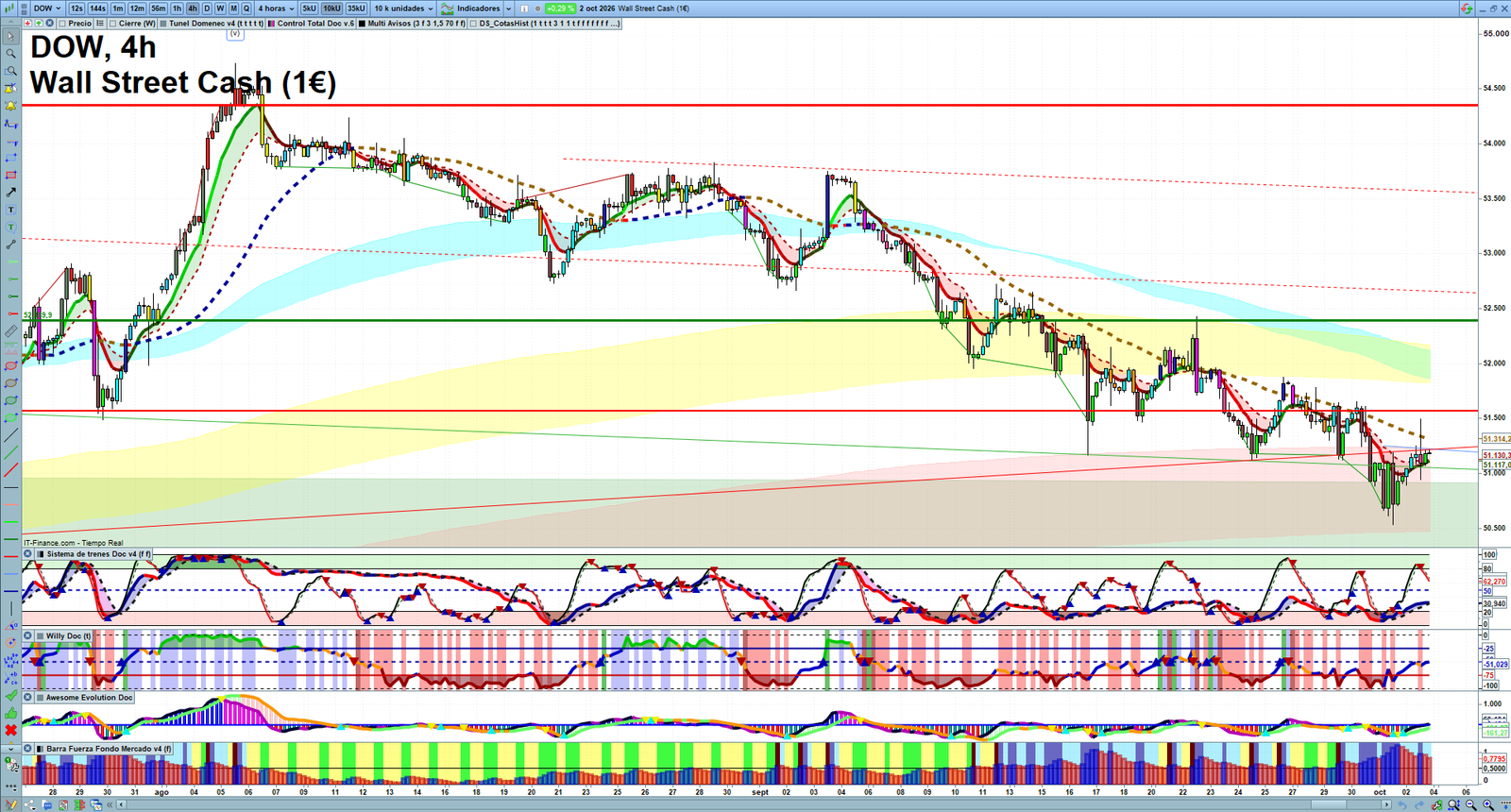Expand the left sidebar chevron below red X

coord(11,747)
